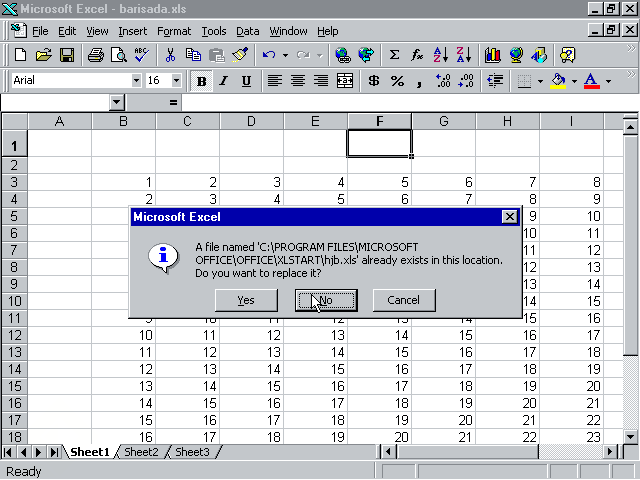The image size is (640, 480).
Task: Switch to the Sheet3 tab
Action: pos(192,452)
